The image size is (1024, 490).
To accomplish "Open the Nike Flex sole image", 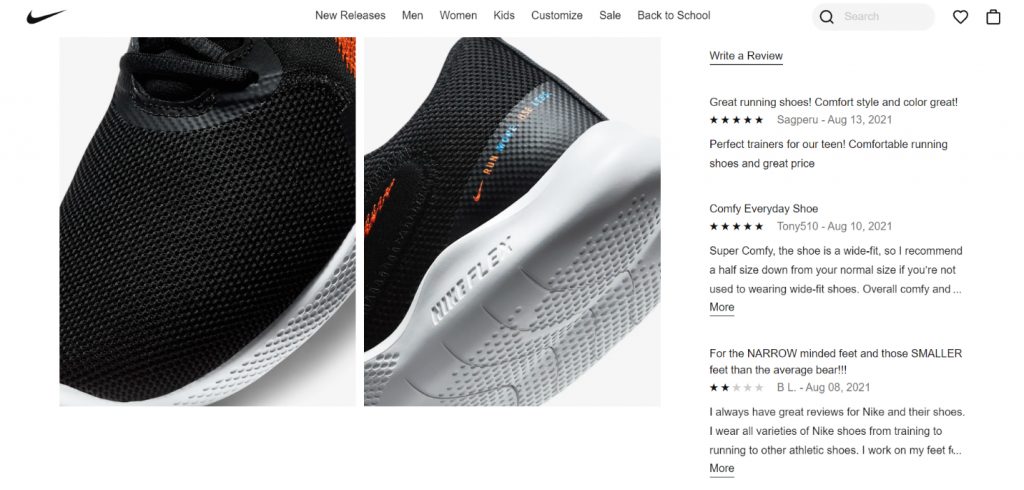I will (x=512, y=221).
